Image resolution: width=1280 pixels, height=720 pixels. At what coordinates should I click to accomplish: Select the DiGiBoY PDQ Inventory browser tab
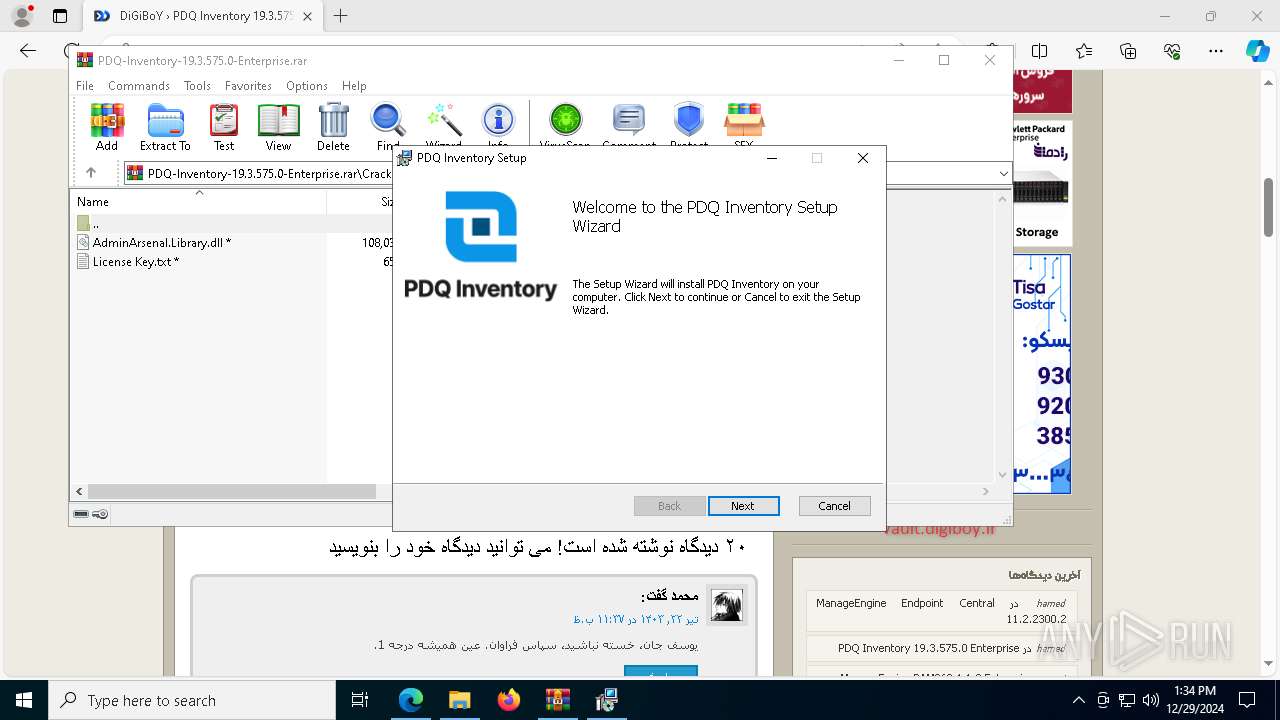pos(202,16)
